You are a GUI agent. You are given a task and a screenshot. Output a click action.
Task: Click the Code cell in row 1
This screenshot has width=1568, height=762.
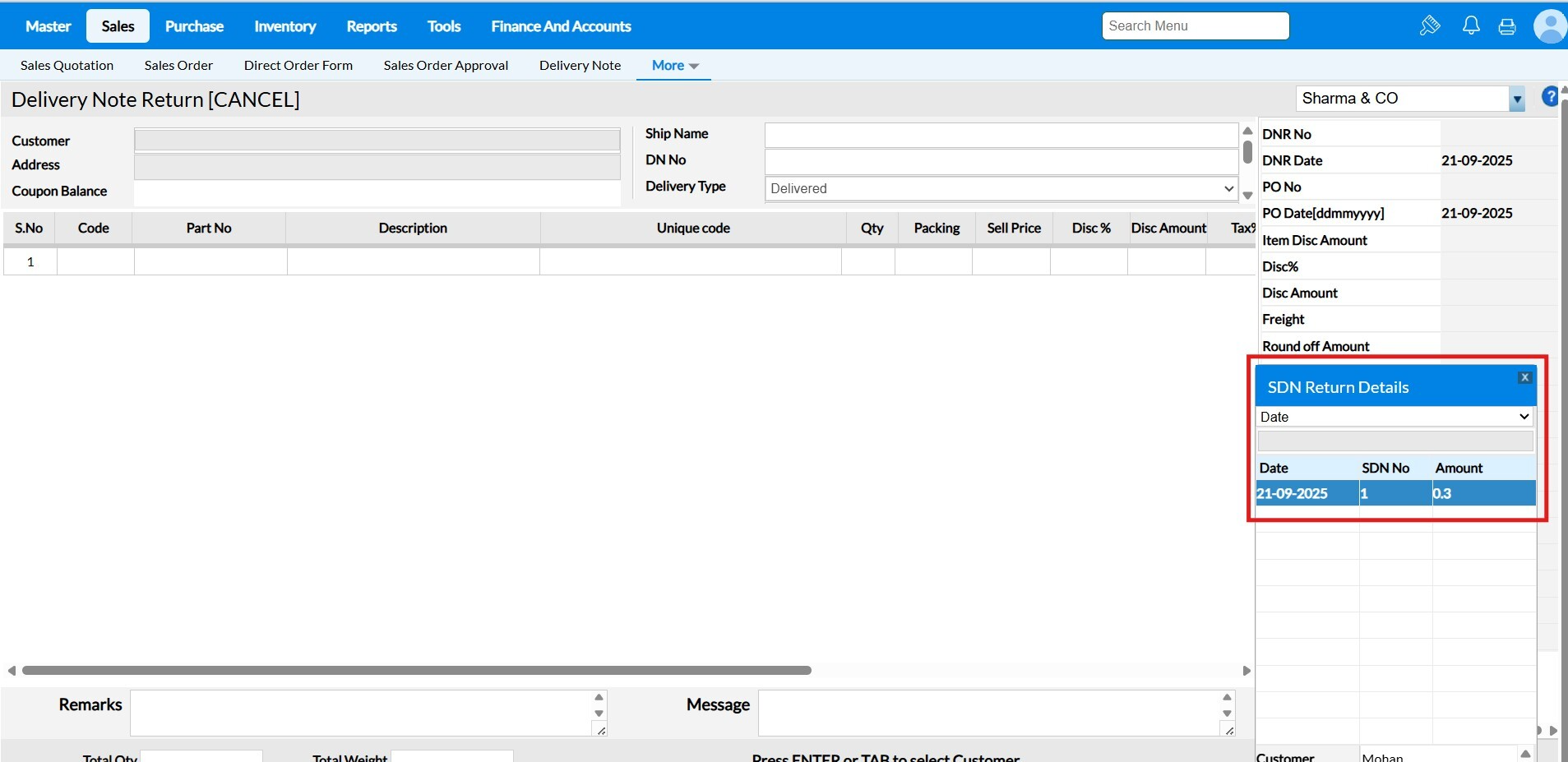[x=95, y=261]
